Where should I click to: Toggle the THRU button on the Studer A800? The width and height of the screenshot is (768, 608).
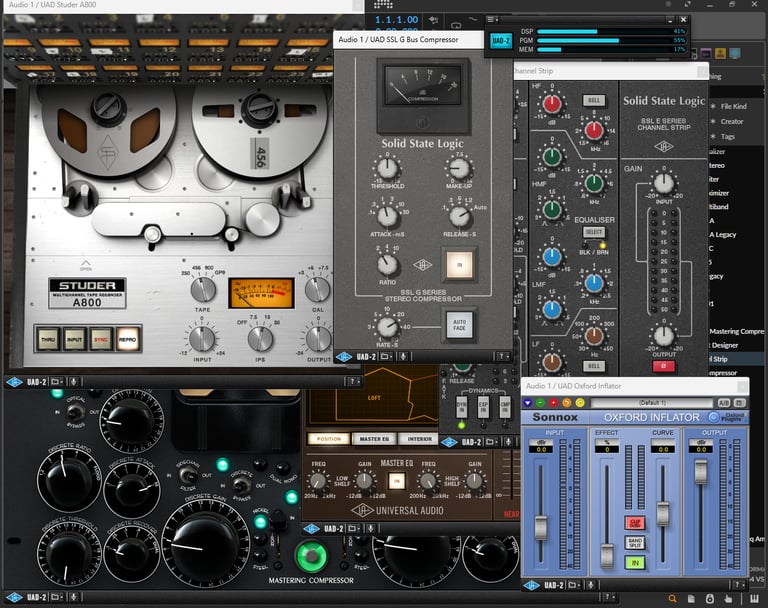tap(48, 339)
